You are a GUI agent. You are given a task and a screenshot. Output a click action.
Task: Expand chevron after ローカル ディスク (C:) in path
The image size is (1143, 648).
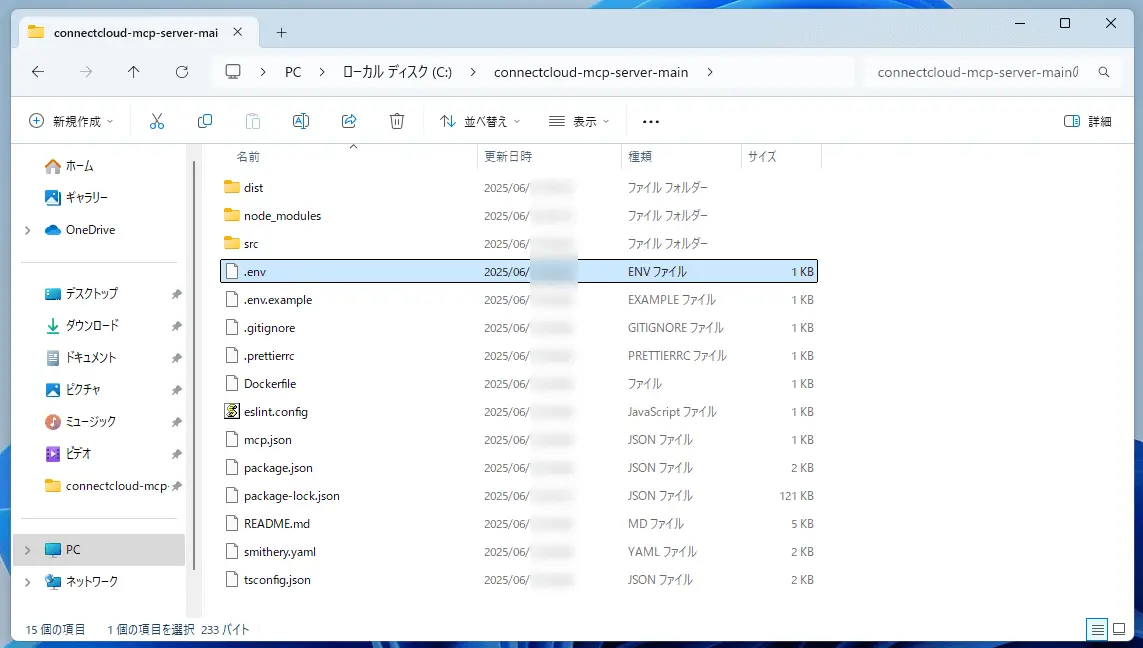coord(473,72)
